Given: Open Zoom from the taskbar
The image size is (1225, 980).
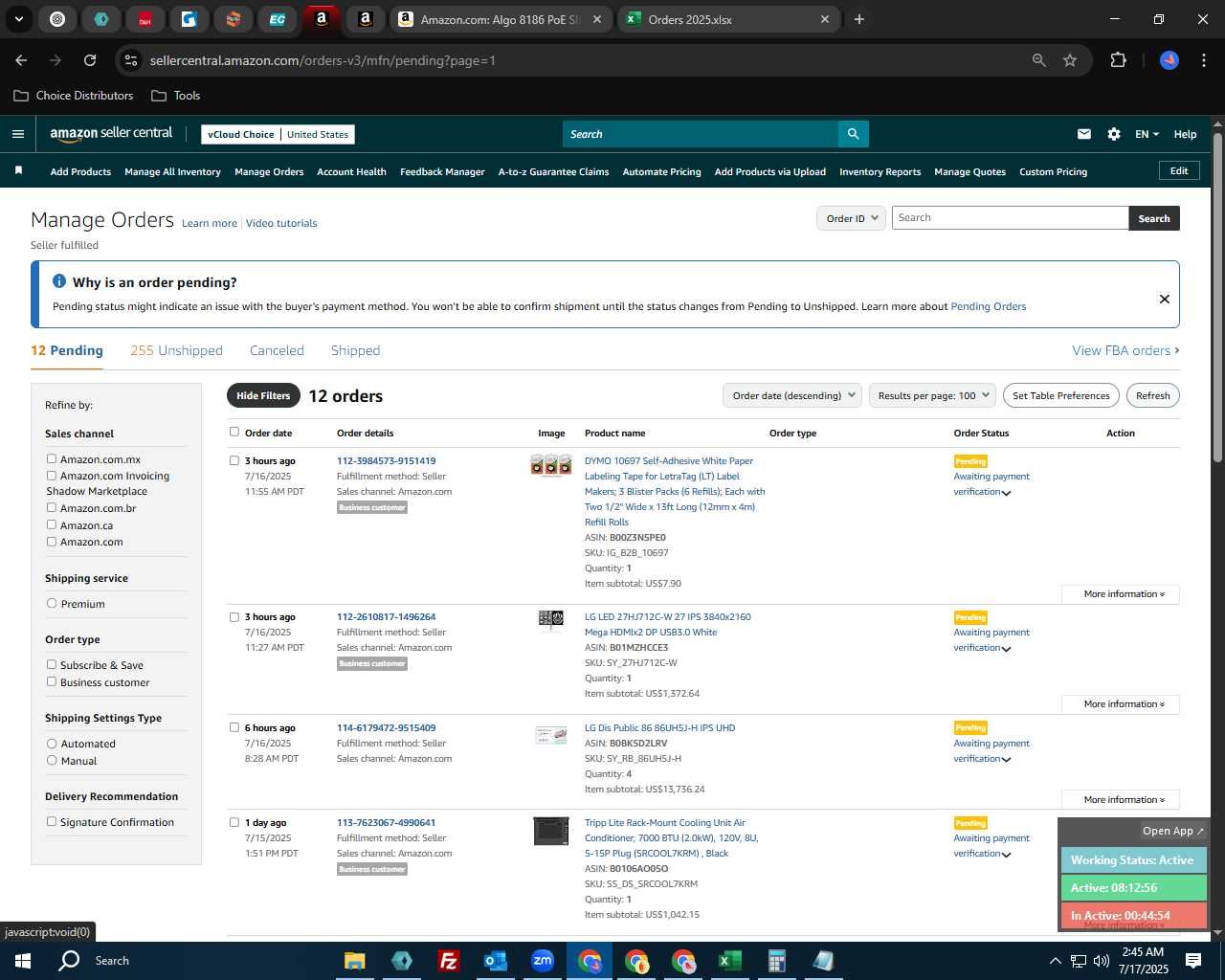Looking at the screenshot, I should tap(543, 961).
